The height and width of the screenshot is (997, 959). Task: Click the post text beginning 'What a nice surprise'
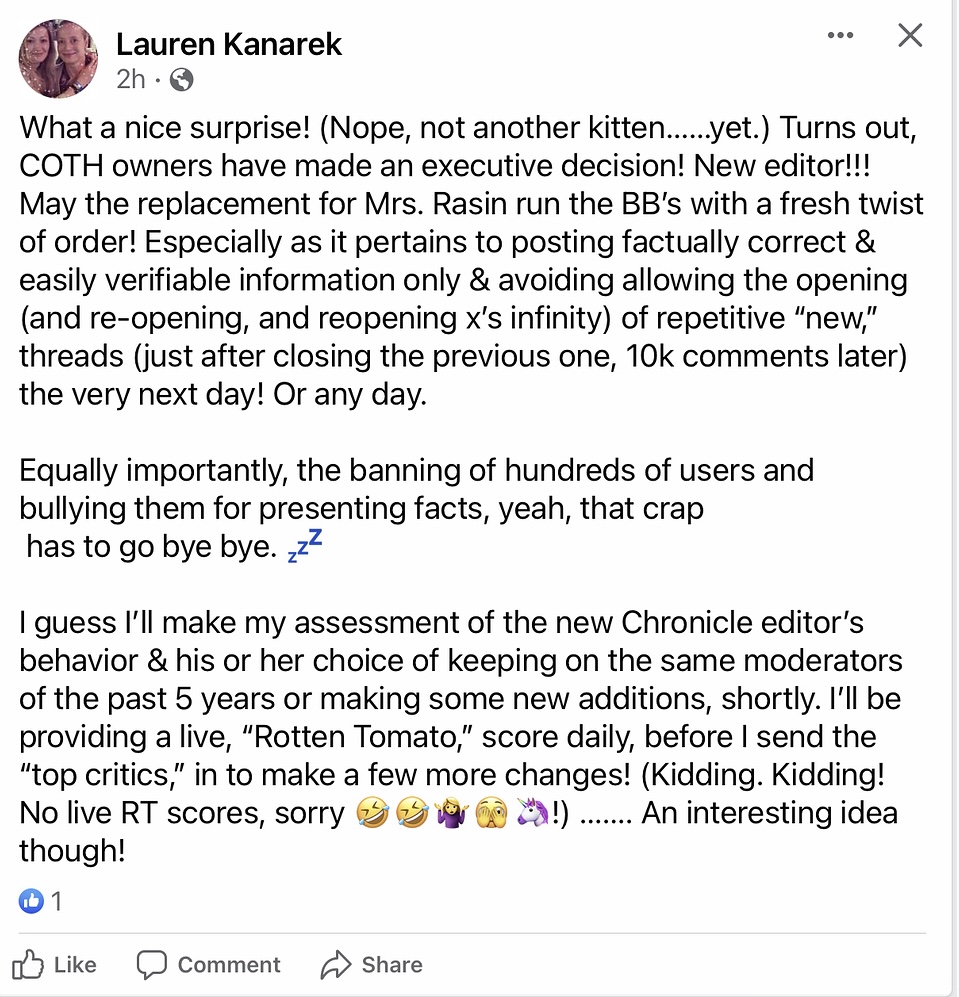471,261
